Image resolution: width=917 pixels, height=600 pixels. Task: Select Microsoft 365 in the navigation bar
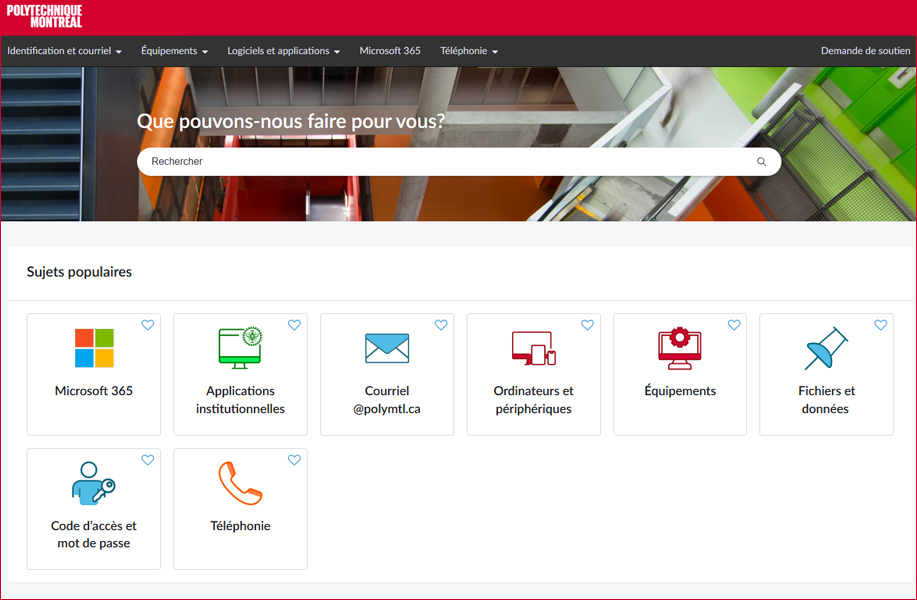390,51
